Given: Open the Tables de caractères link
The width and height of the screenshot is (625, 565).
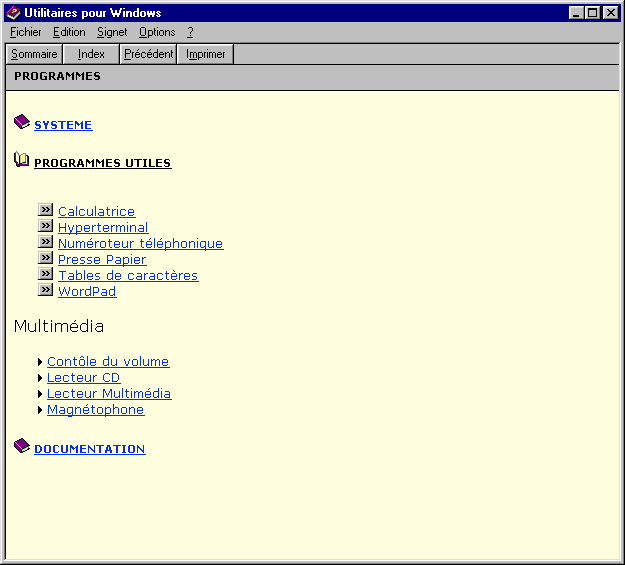Looking at the screenshot, I should tap(128, 275).
